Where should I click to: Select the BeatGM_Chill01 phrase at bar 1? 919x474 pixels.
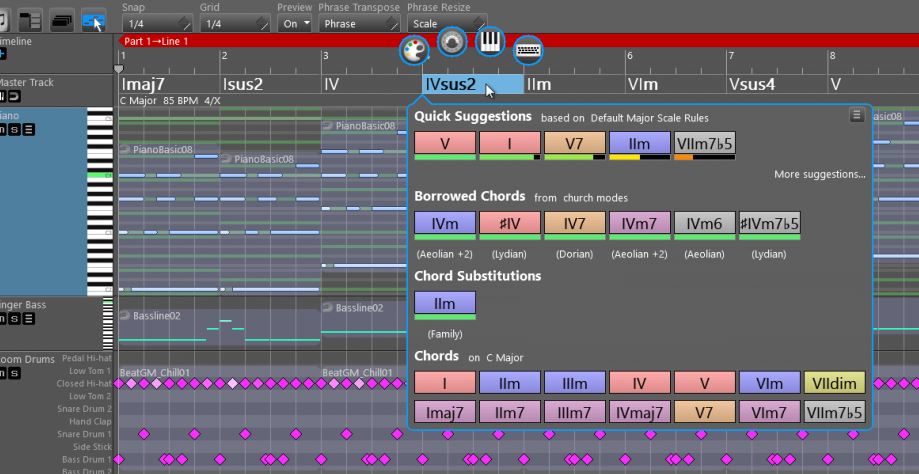[x=157, y=373]
